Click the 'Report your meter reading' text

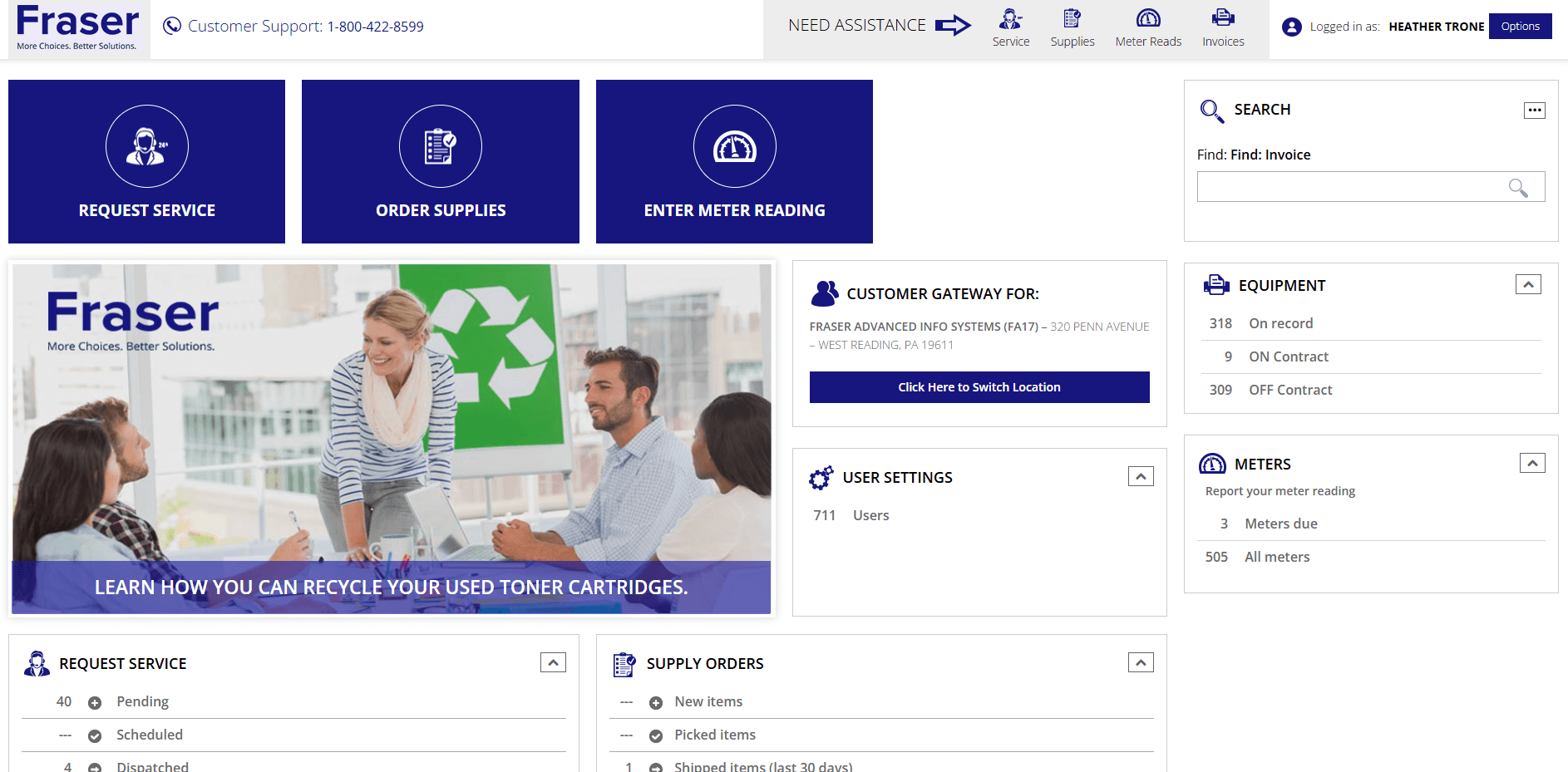point(1280,491)
